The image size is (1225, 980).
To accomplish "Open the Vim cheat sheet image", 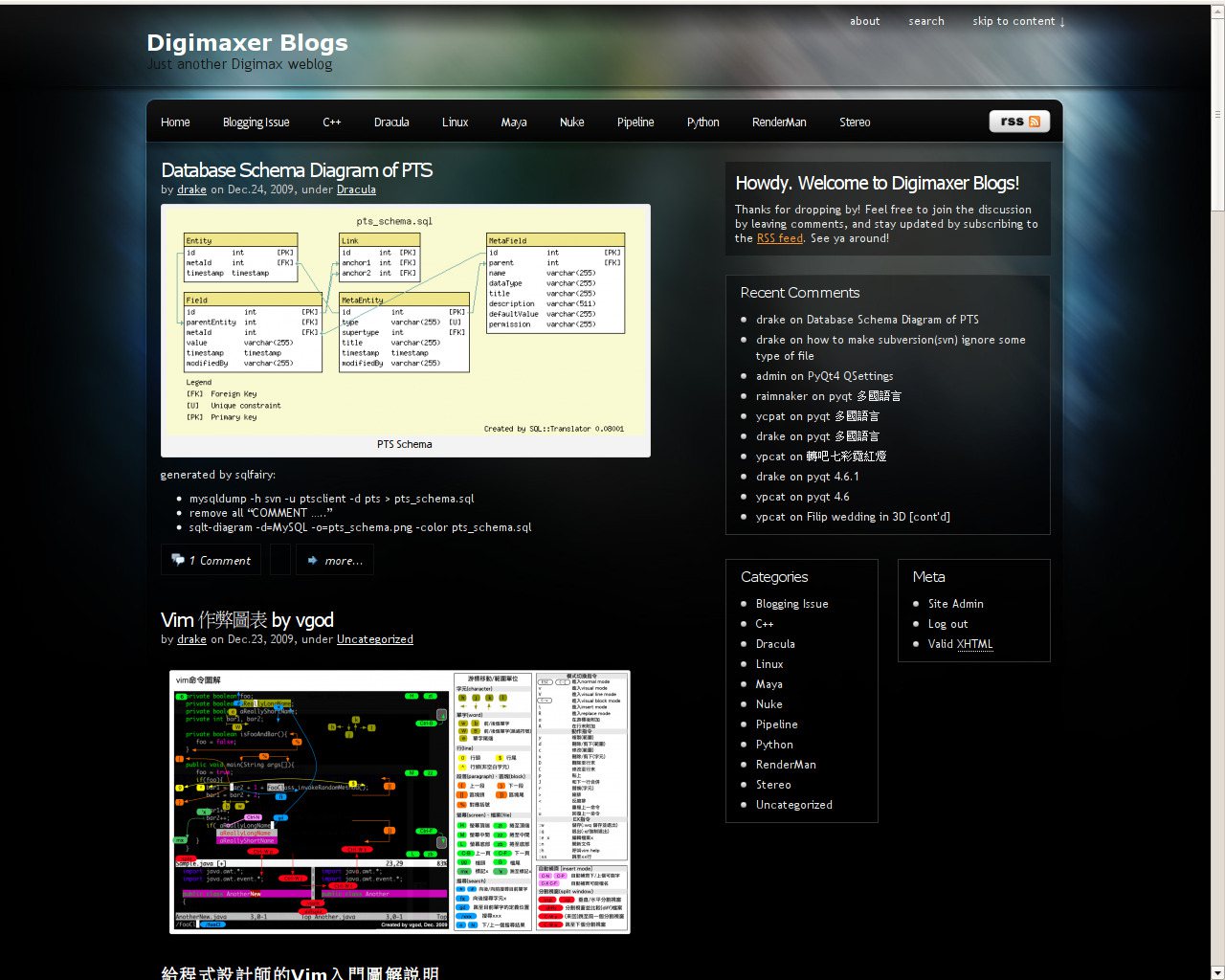I will click(x=400, y=802).
